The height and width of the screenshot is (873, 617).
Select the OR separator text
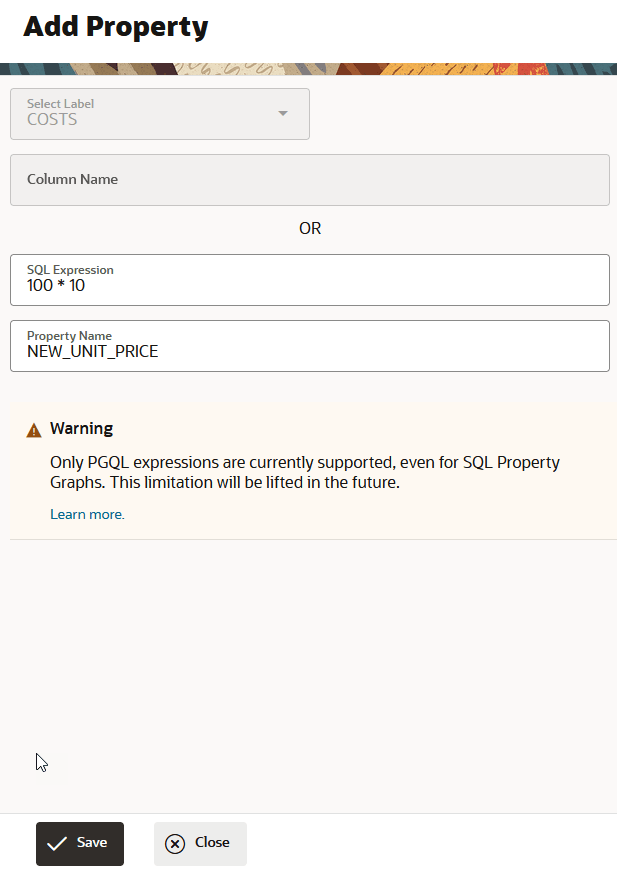click(x=309, y=228)
